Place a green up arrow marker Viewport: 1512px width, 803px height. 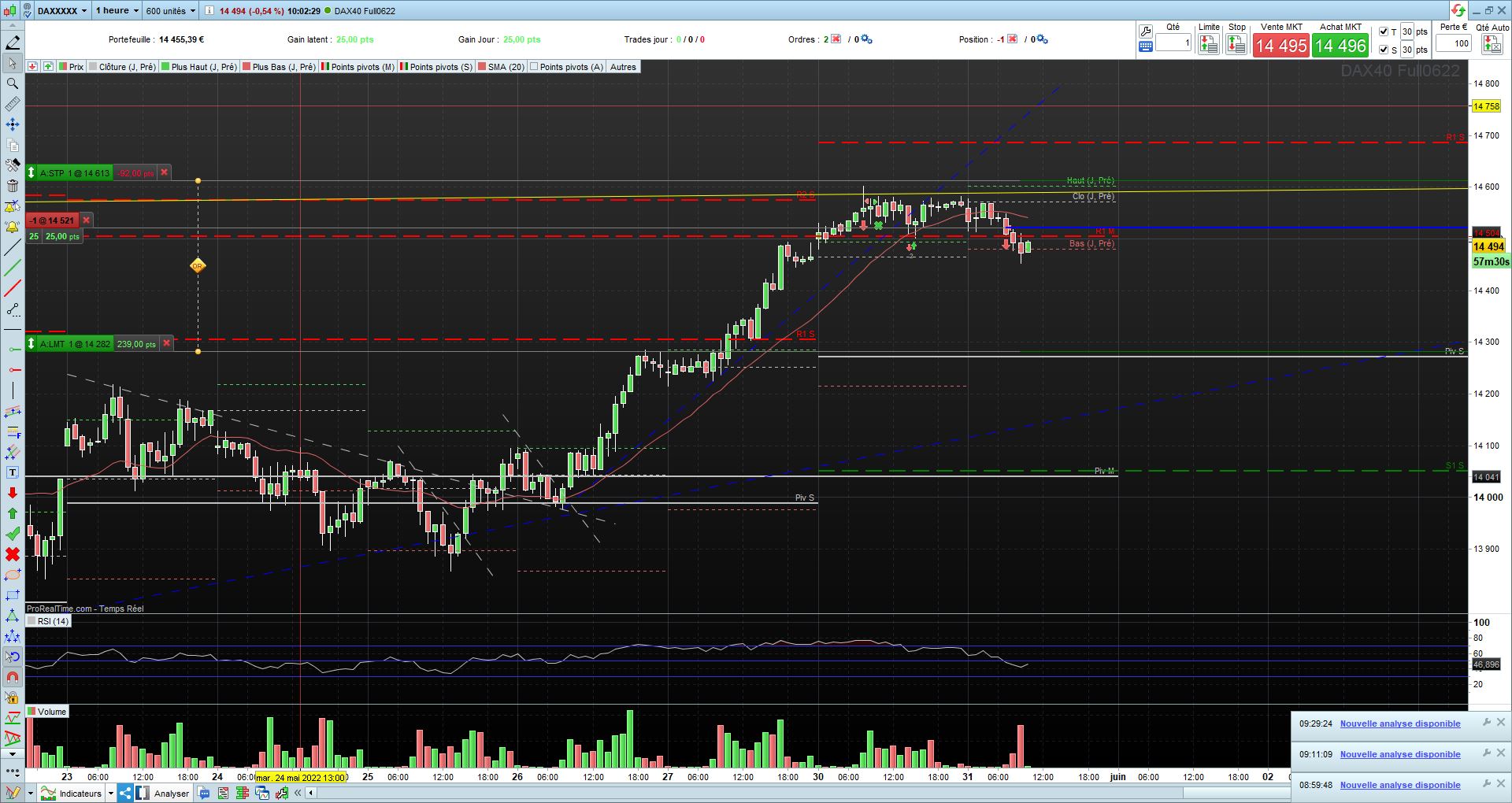(13, 513)
